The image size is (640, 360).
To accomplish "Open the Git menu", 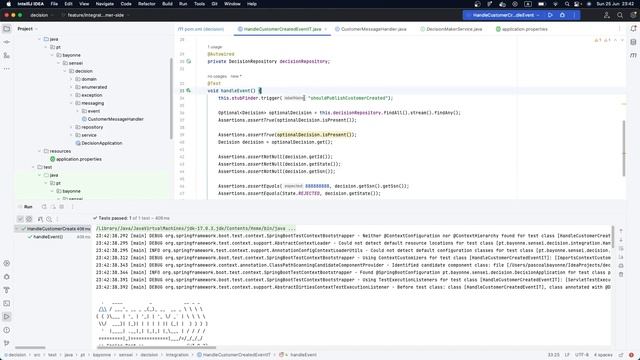I will click(214, 4).
